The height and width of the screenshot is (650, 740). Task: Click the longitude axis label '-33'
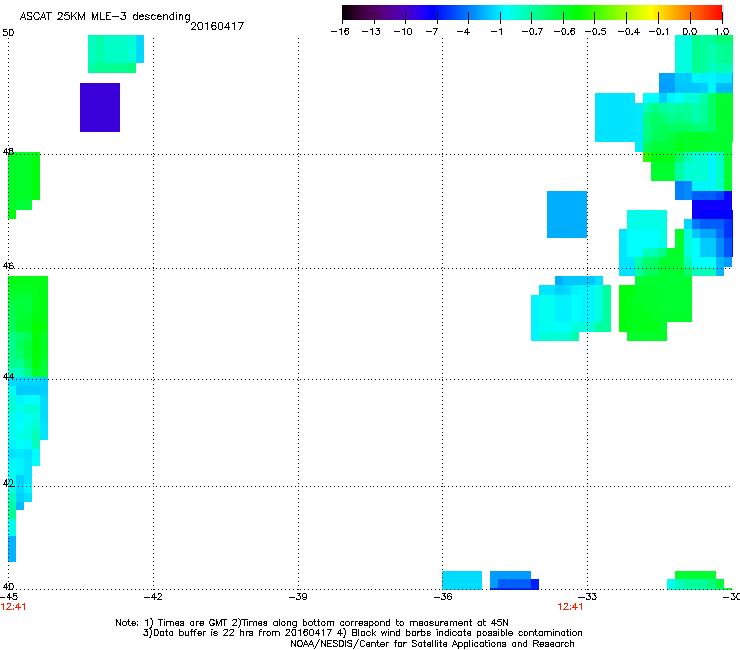[x=588, y=597]
